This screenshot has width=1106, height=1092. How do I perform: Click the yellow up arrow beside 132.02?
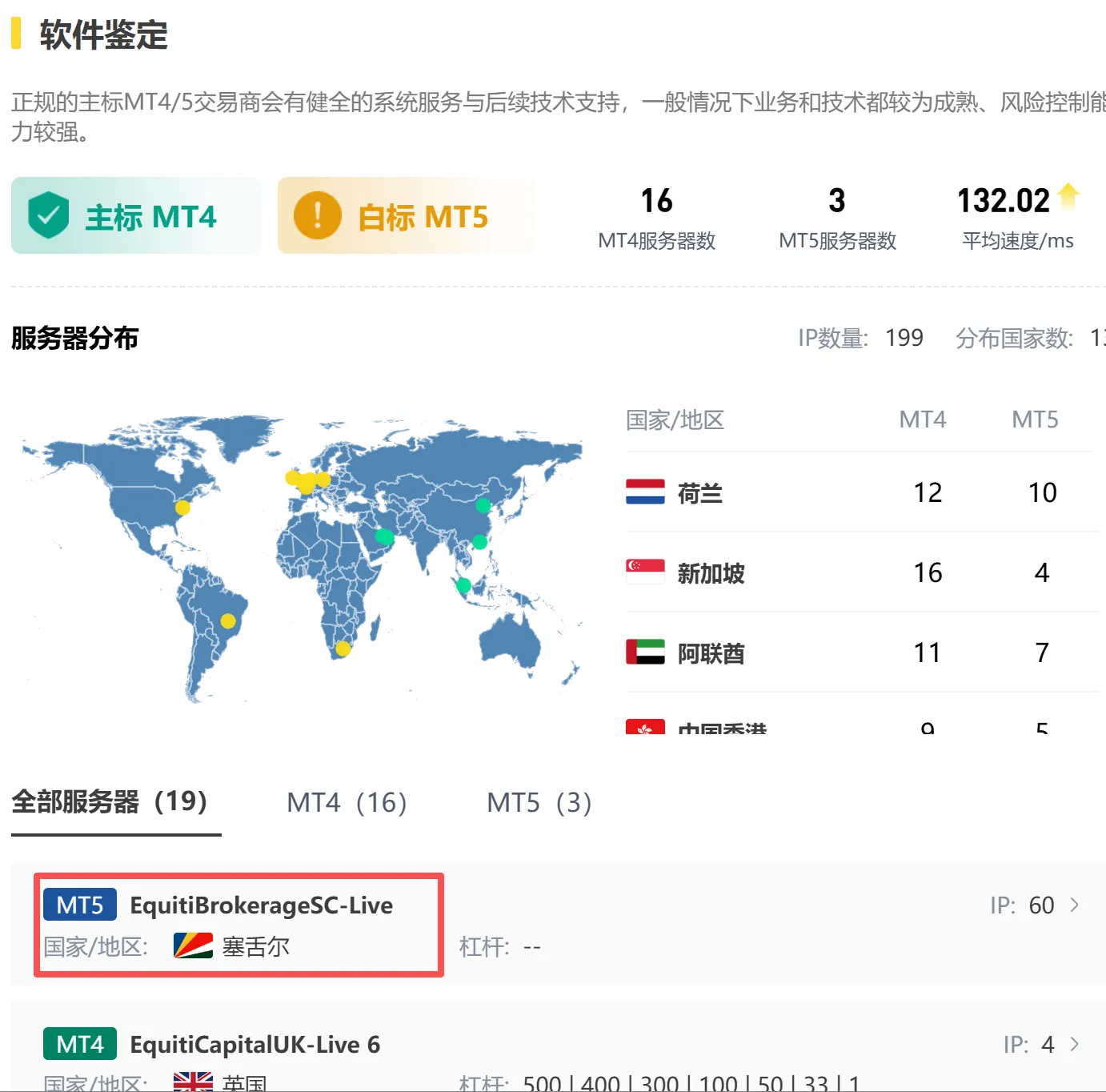pos(1068,197)
